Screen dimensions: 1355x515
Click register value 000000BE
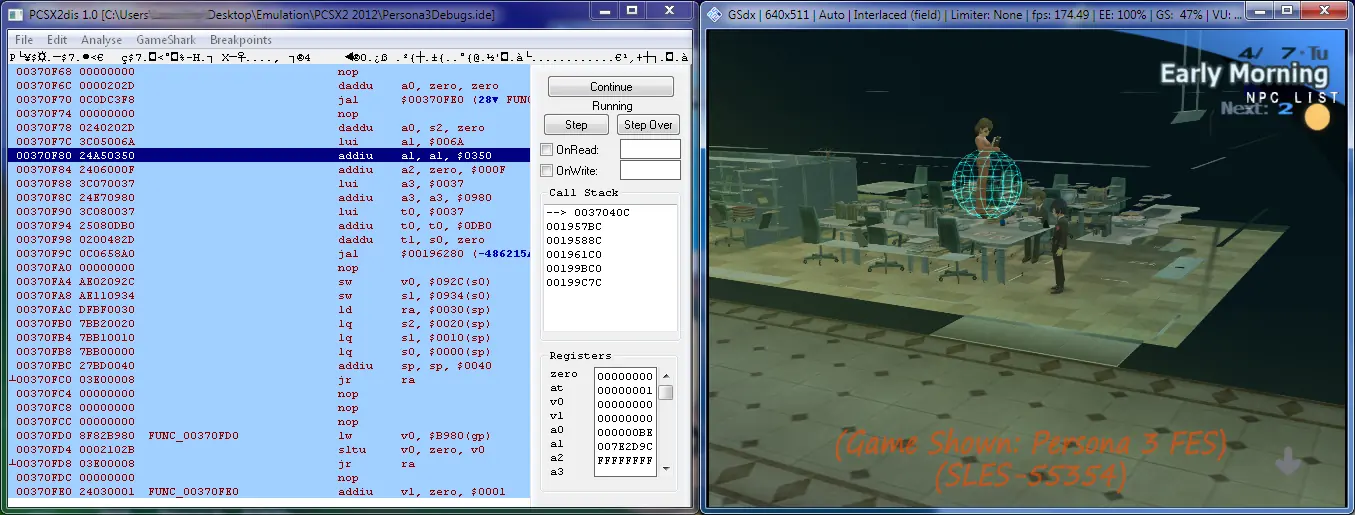click(x=625, y=432)
